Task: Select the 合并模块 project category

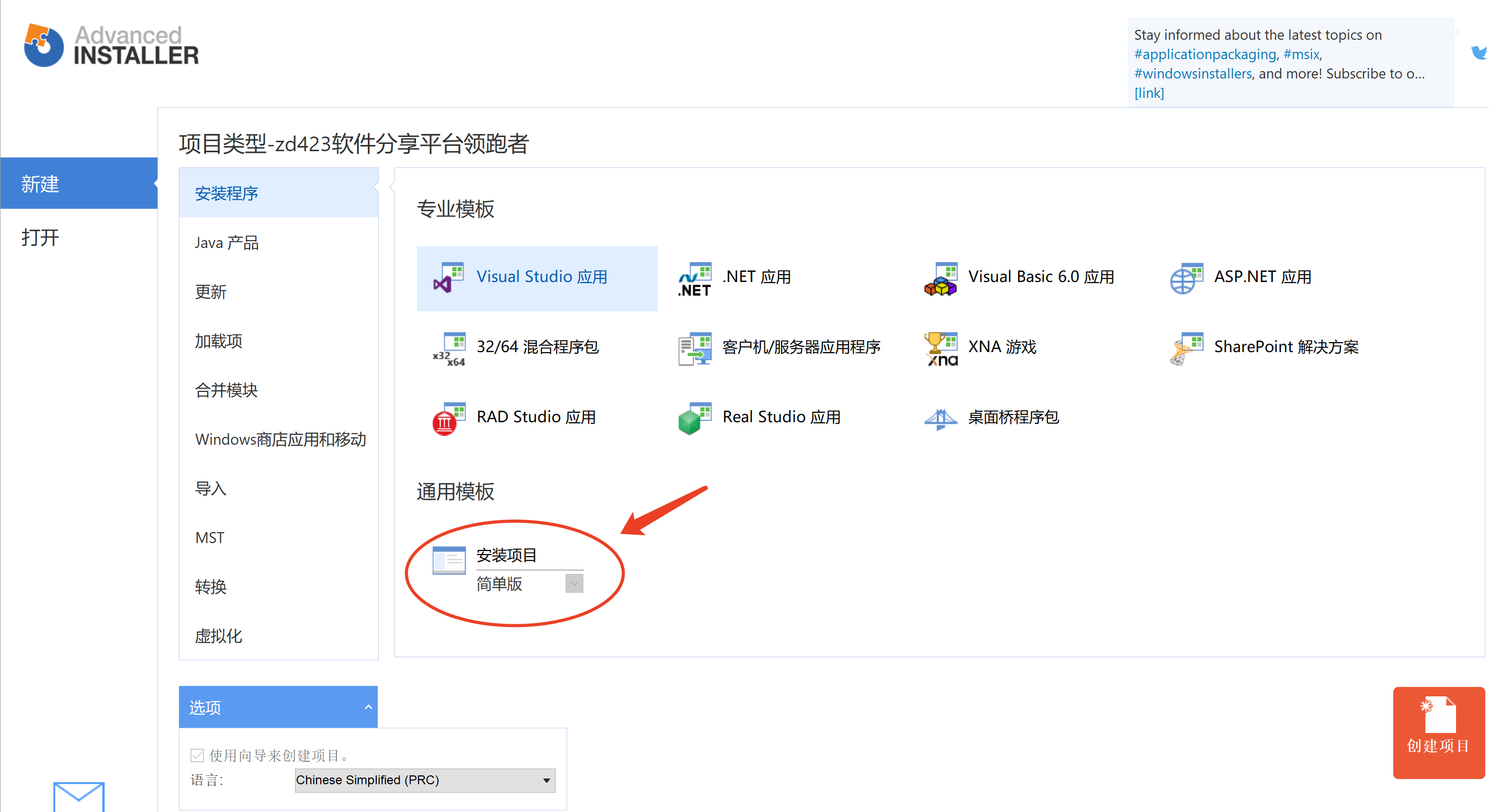Action: pos(226,390)
